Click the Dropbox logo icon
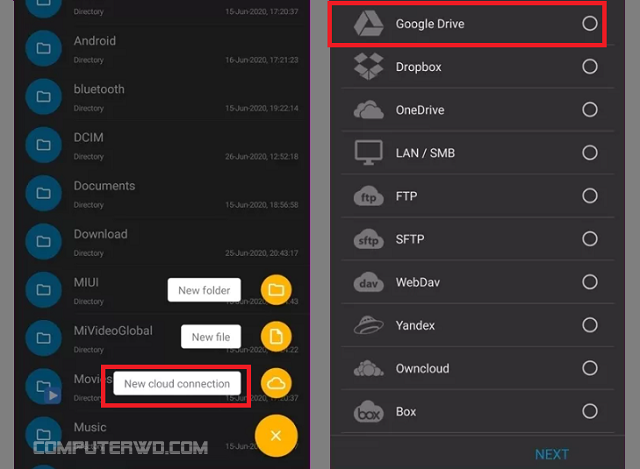 coord(369,67)
